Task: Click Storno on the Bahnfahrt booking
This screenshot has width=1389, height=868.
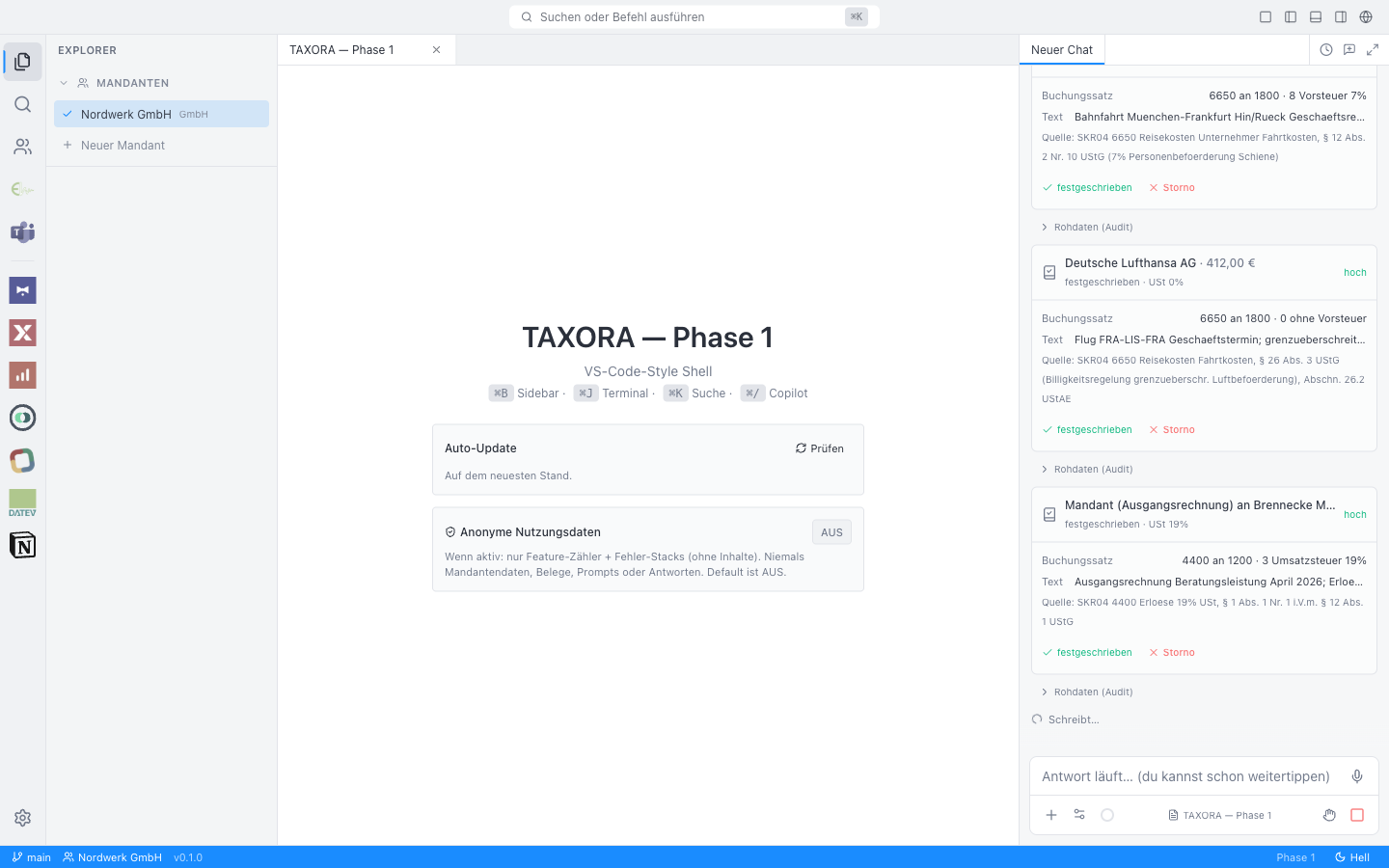Action: coord(1172,188)
